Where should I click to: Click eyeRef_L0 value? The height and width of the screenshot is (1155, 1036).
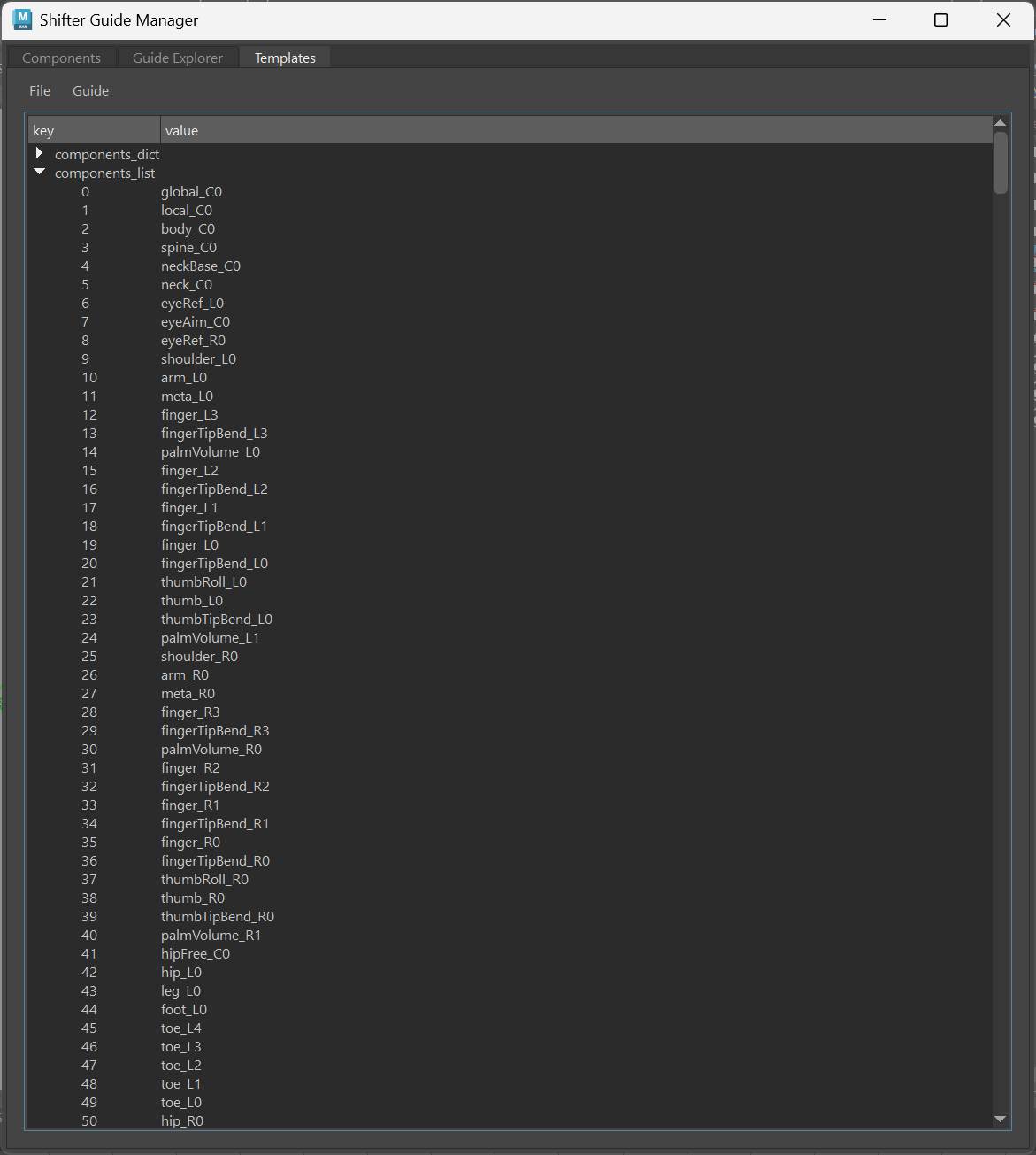[192, 303]
